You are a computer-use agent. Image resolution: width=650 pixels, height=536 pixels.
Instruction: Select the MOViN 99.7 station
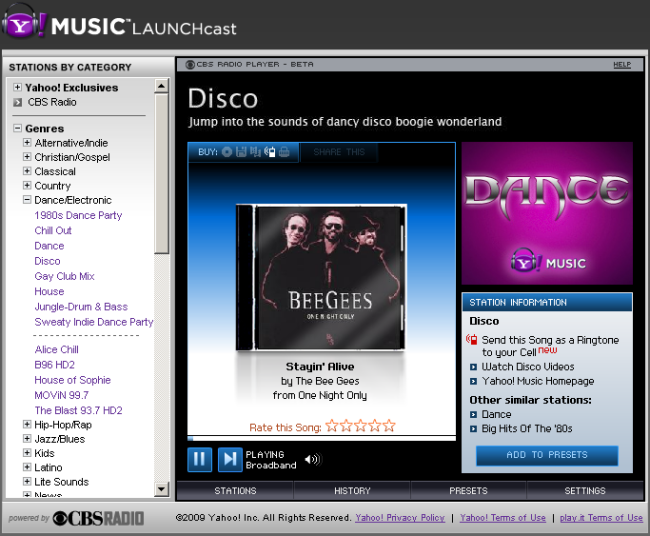[61, 395]
